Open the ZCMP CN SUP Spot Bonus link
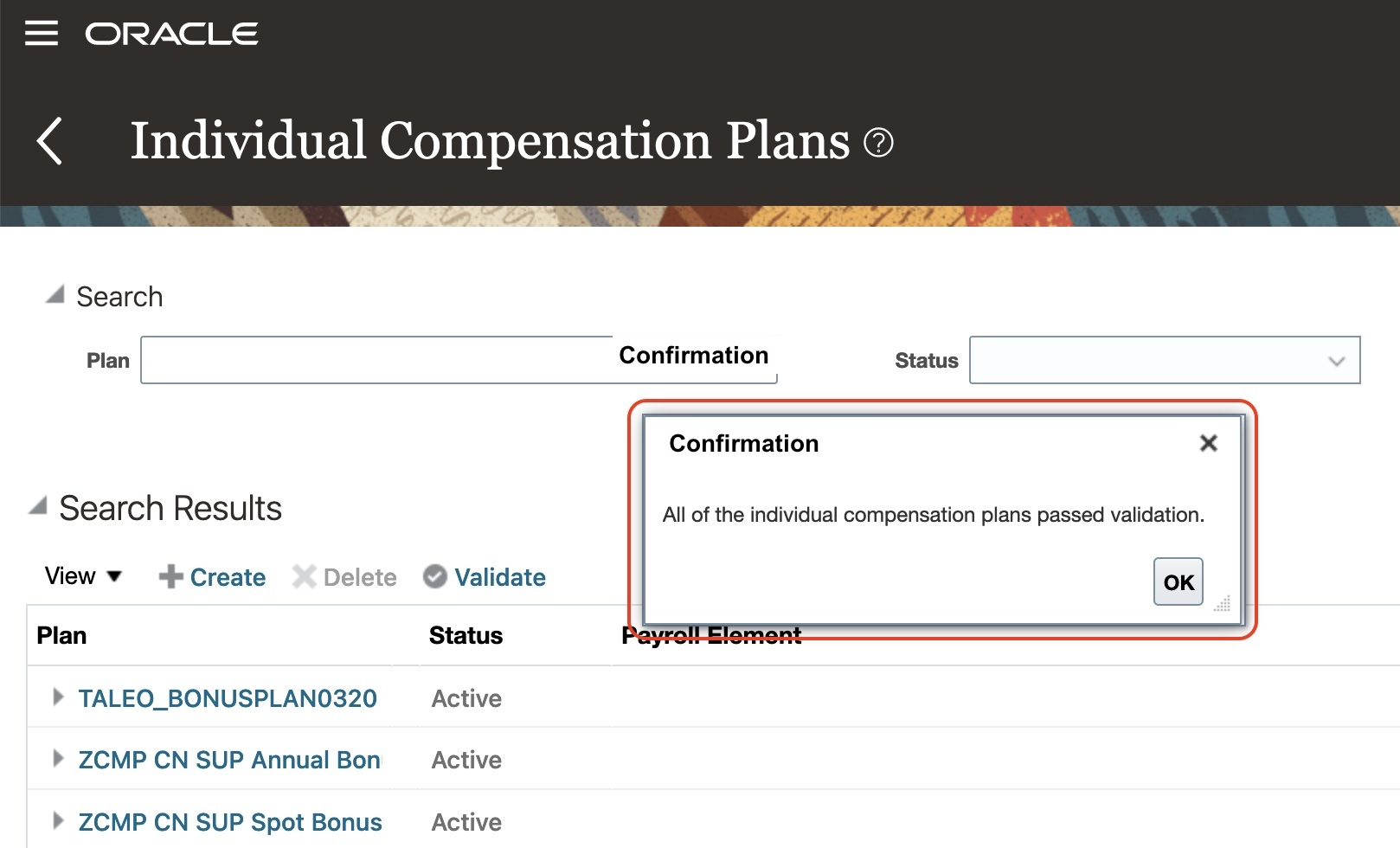 pos(230,822)
